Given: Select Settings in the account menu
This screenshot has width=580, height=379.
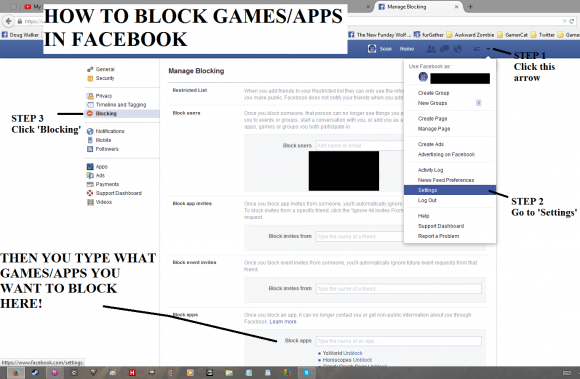Looking at the screenshot, I should point(450,190).
